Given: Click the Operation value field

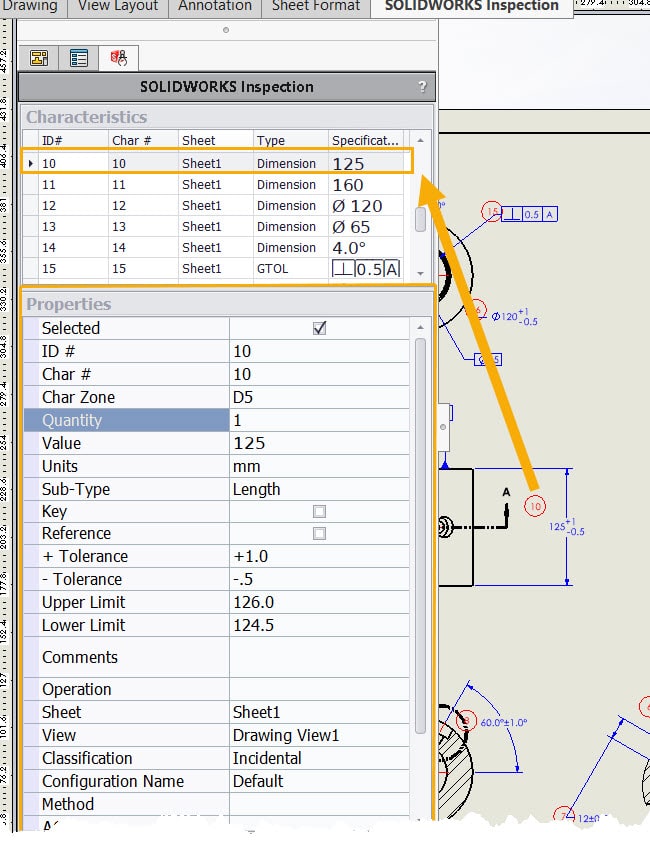Looking at the screenshot, I should tap(320, 690).
